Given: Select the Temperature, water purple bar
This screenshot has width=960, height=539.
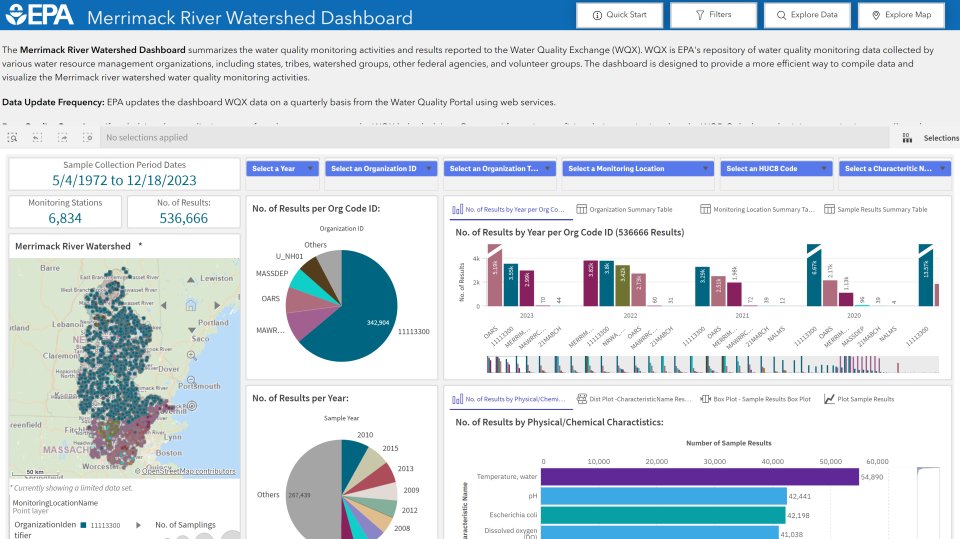Looking at the screenshot, I should (700, 477).
